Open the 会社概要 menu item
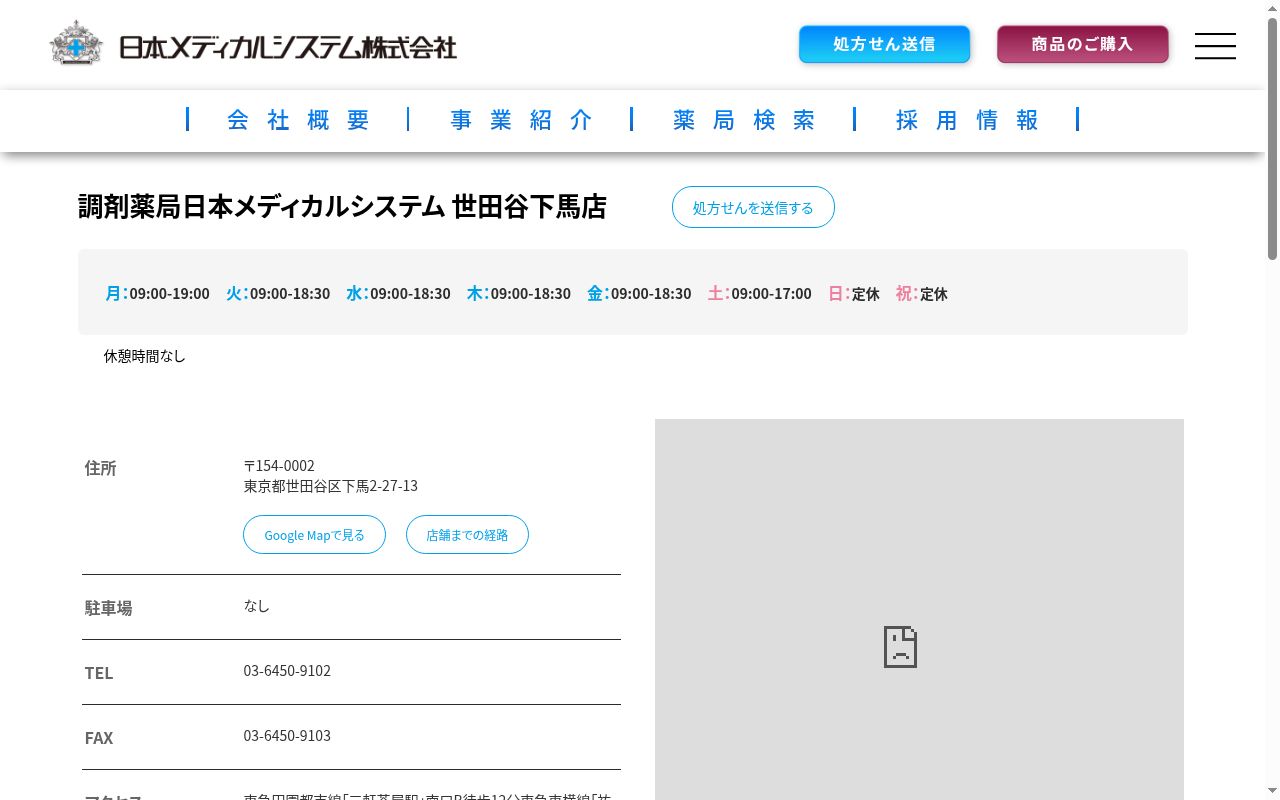 point(299,120)
